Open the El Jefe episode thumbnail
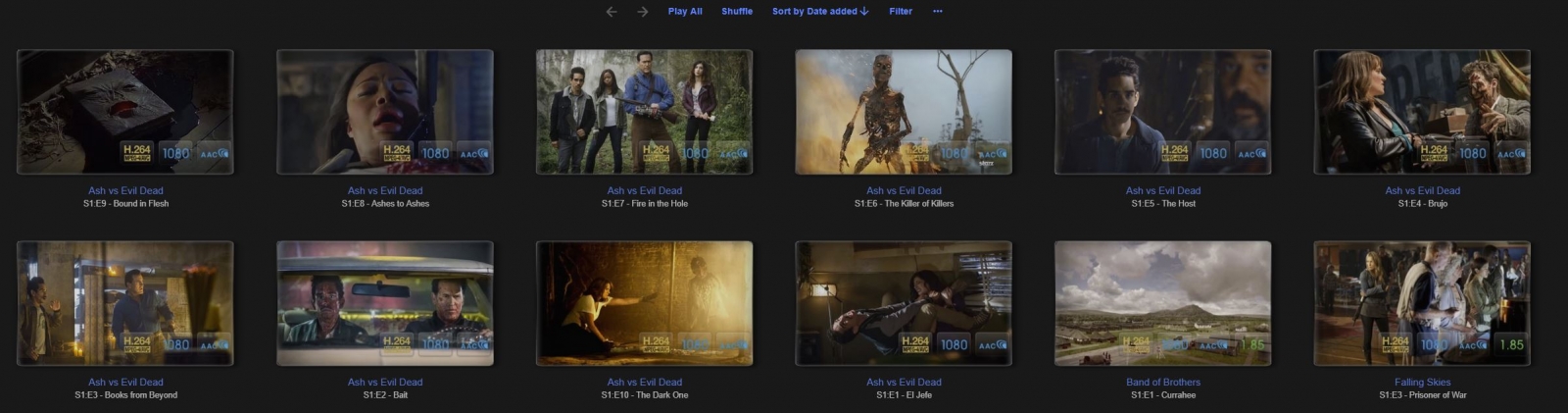 tap(904, 303)
